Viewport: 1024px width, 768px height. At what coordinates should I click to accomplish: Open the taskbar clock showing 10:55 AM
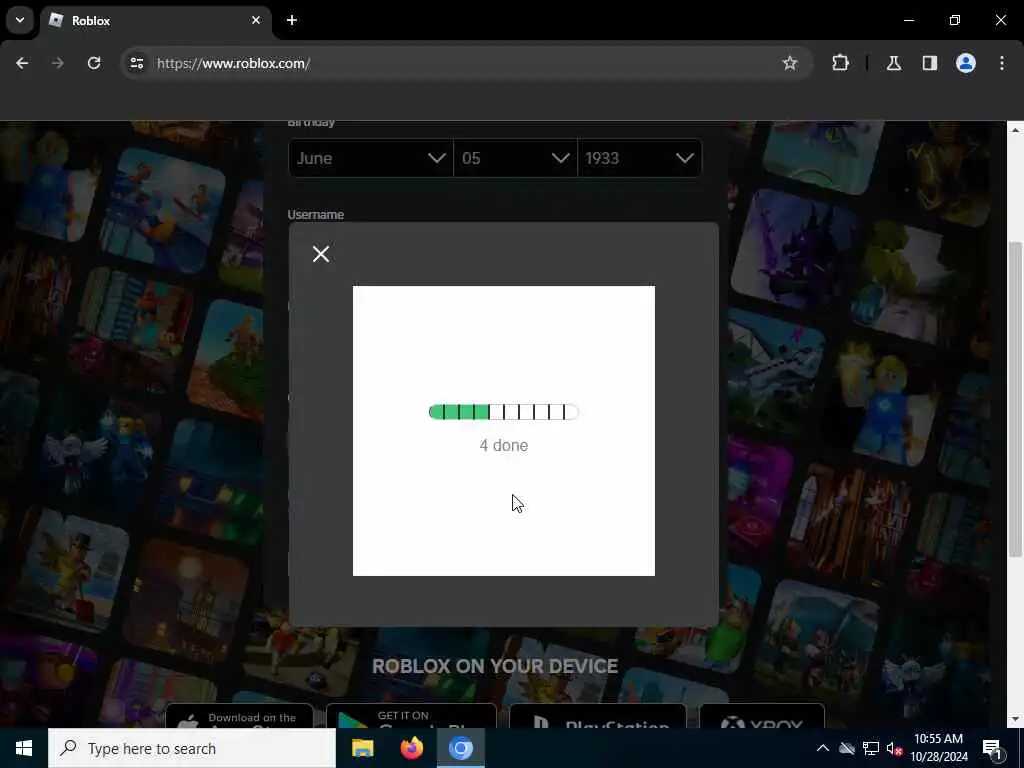(940, 748)
